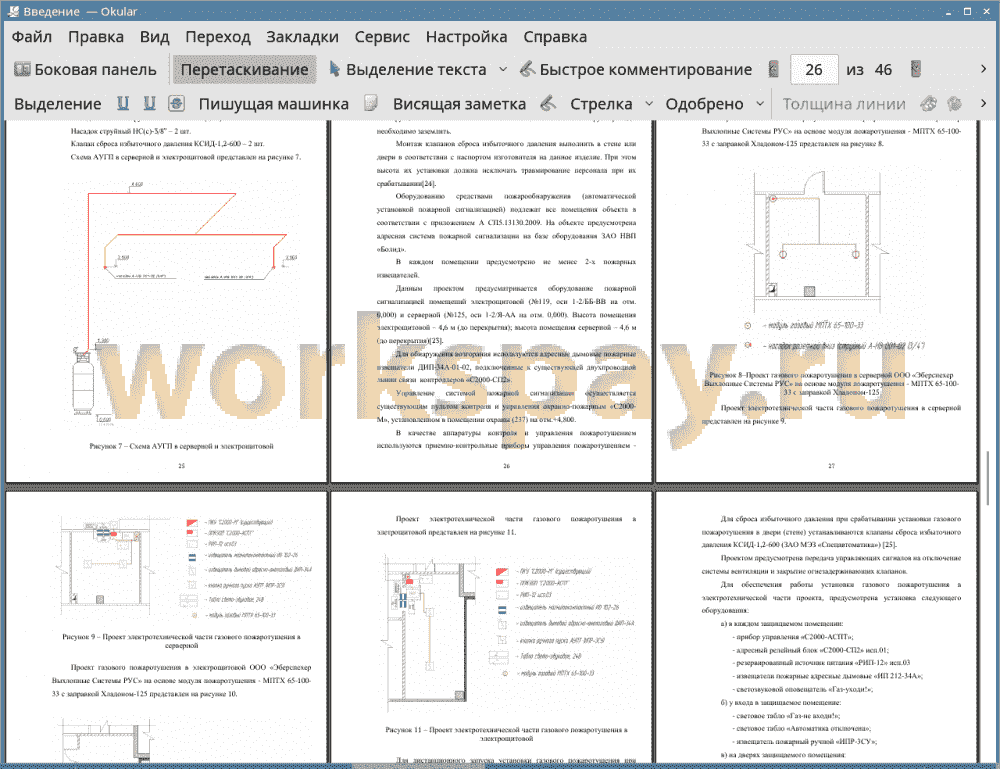The width and height of the screenshot is (1000, 769).
Task: Go to previous page arrow icon
Action: [774, 70]
